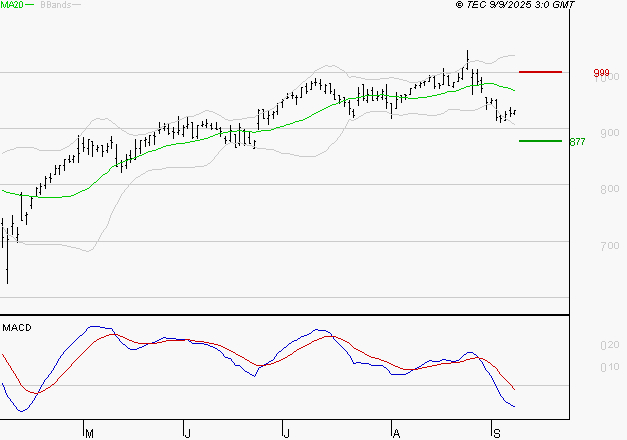
Task: Click the green support level line
Action: [540, 141]
